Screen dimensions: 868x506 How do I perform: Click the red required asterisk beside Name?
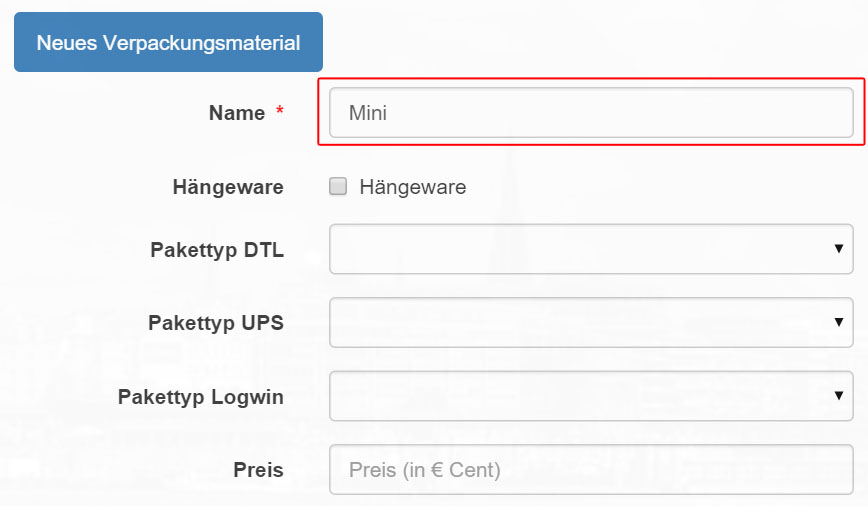[x=280, y=110]
